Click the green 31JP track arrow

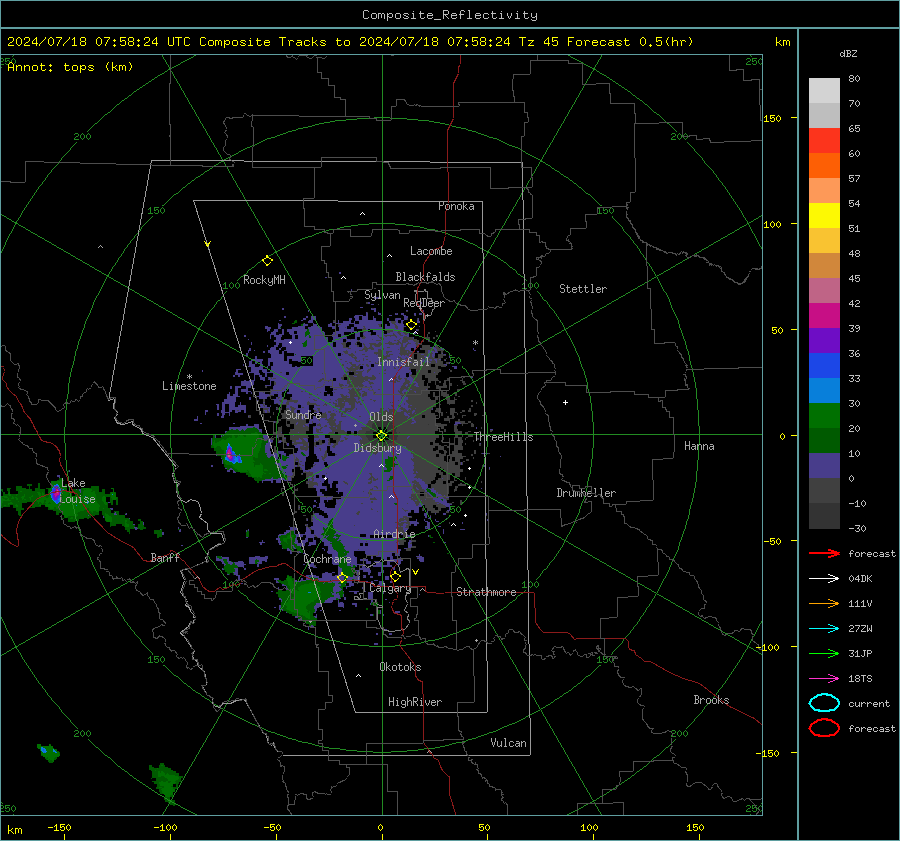[x=824, y=653]
